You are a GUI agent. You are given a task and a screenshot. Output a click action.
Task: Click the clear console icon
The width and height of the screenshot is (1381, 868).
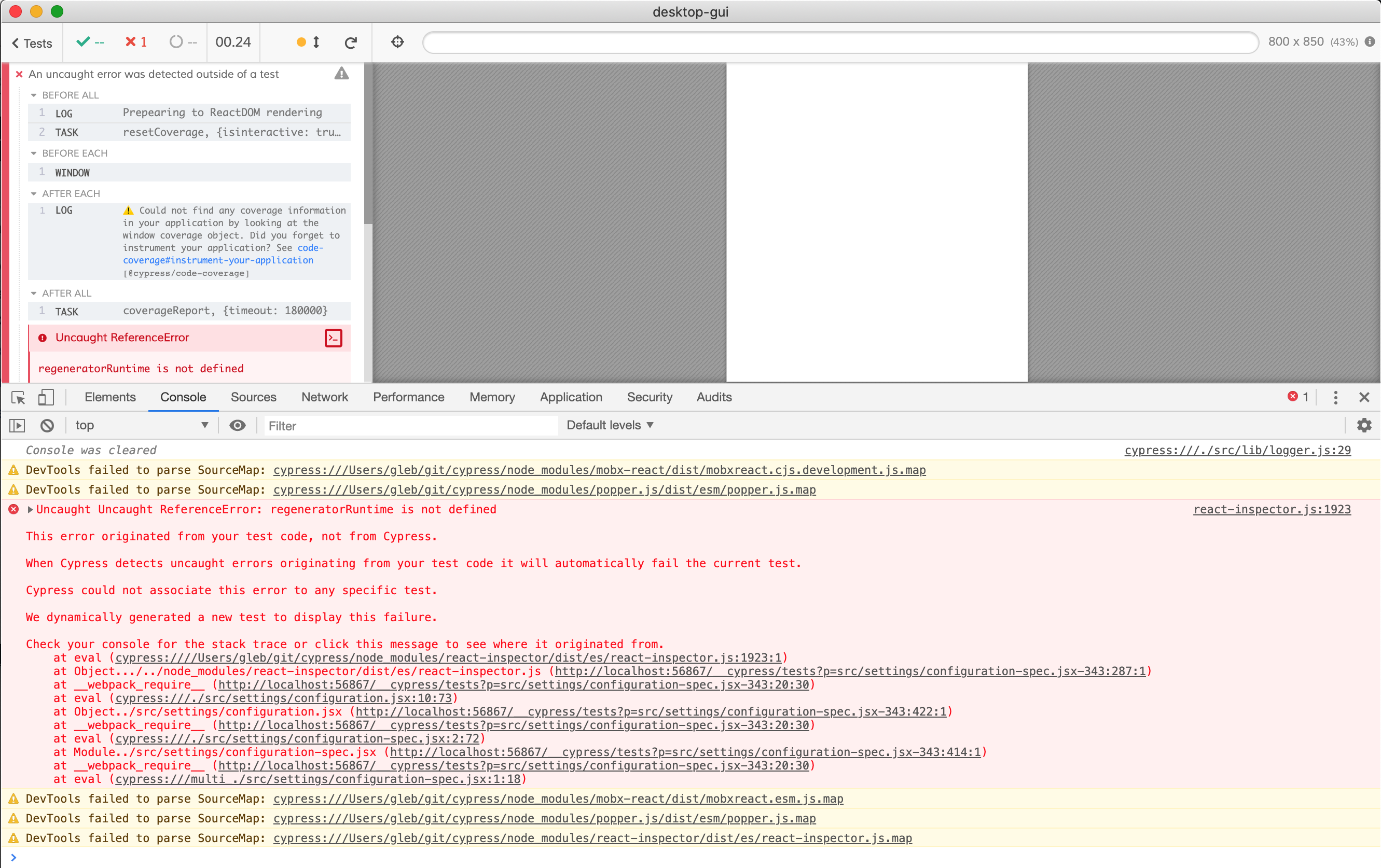[47, 425]
